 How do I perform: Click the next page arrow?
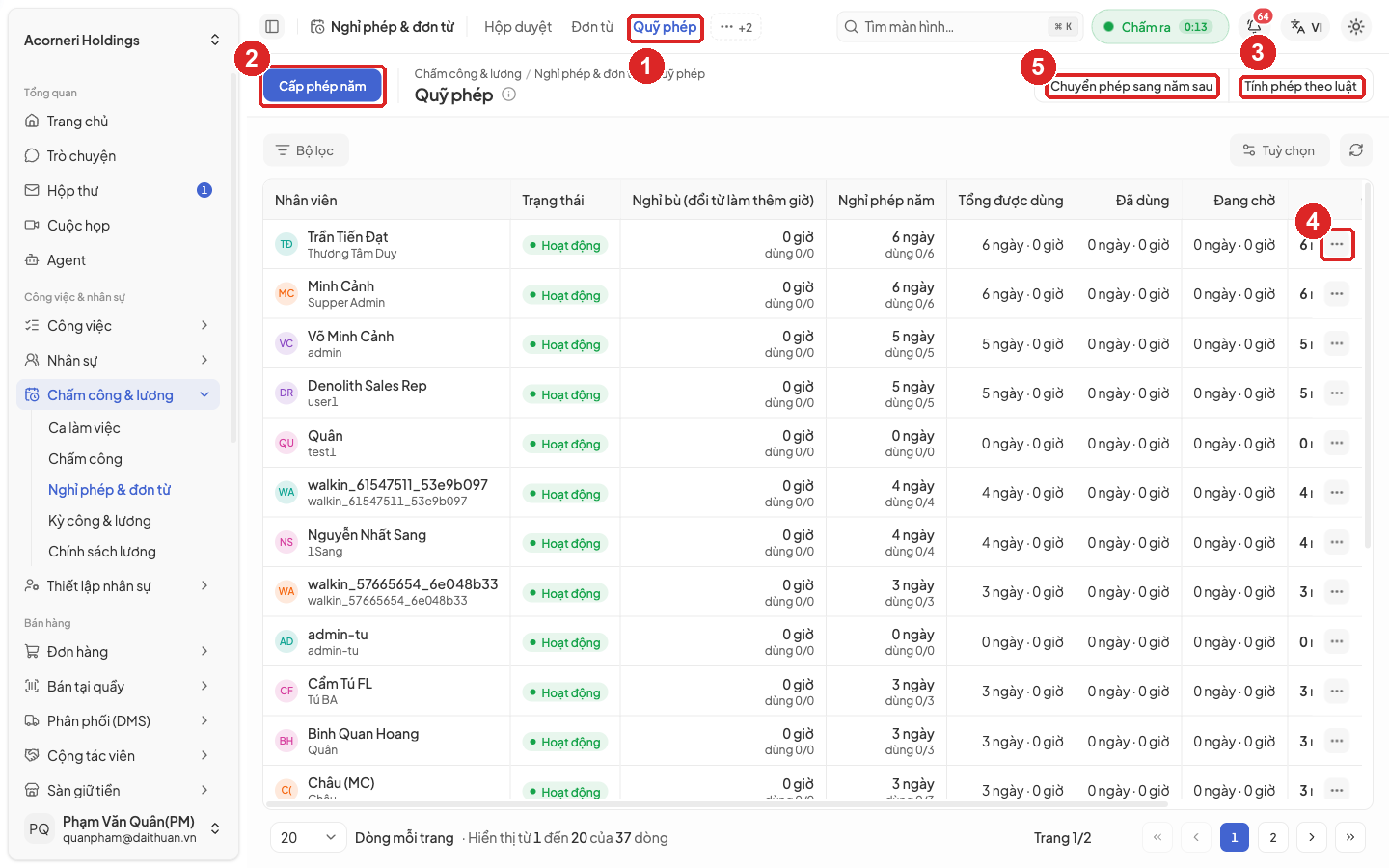pos(1312,837)
